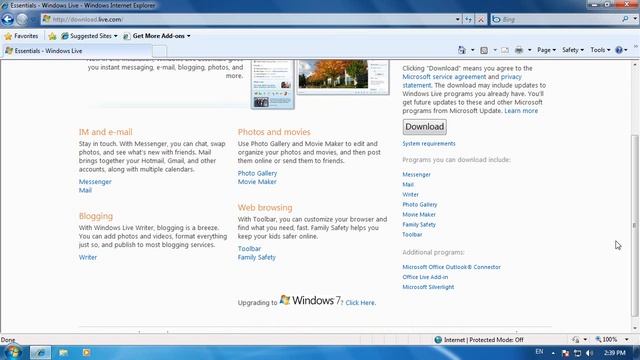Open Windows Explorer folder taskbar icon
640x360 pixels.
[64, 352]
